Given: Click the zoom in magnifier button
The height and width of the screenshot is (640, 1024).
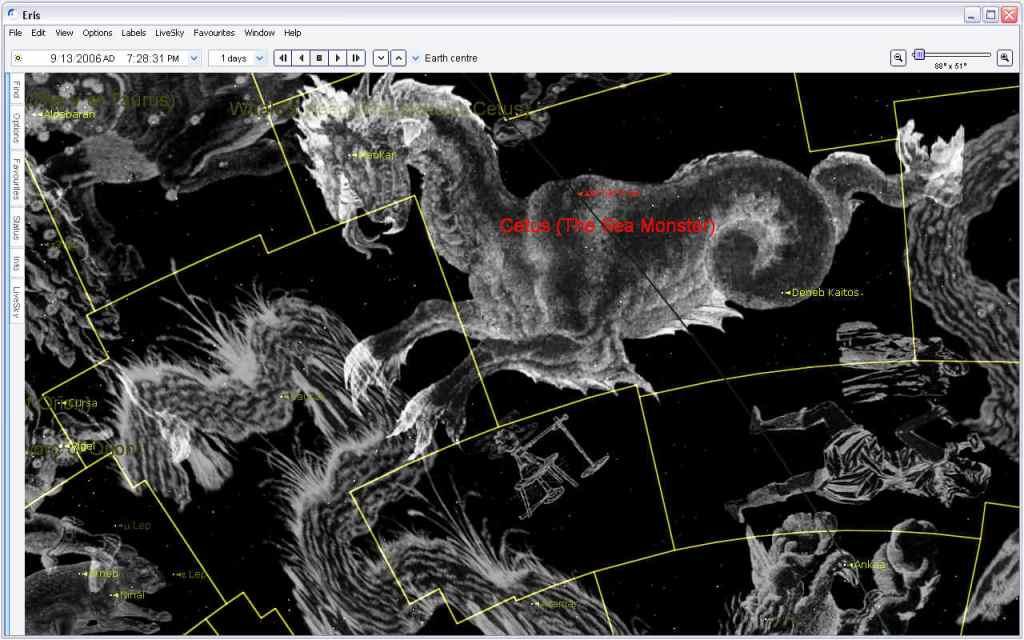Looking at the screenshot, I should coord(1004,58).
